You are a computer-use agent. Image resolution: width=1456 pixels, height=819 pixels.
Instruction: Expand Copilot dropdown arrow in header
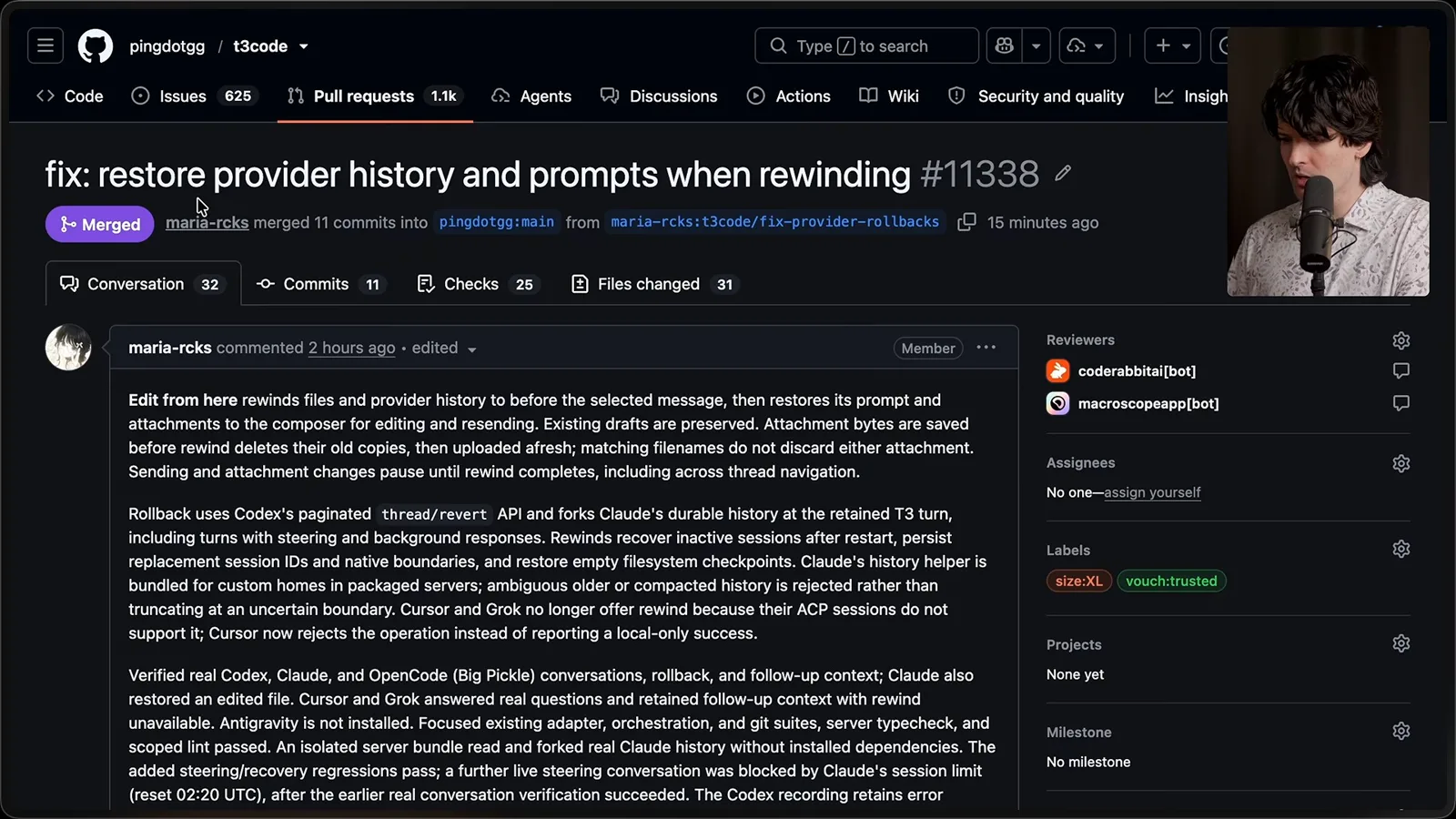coord(1036,45)
